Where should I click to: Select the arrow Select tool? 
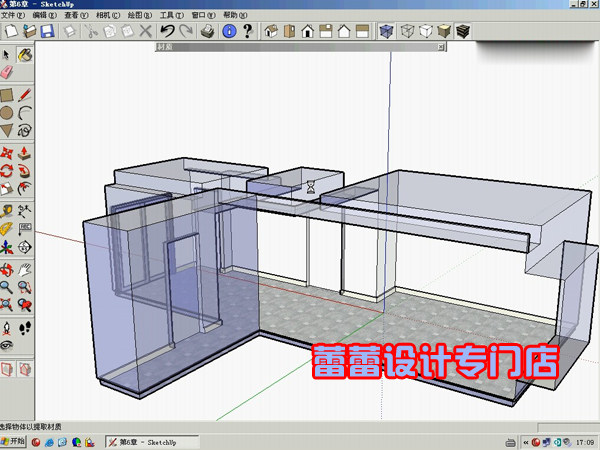click(7, 55)
